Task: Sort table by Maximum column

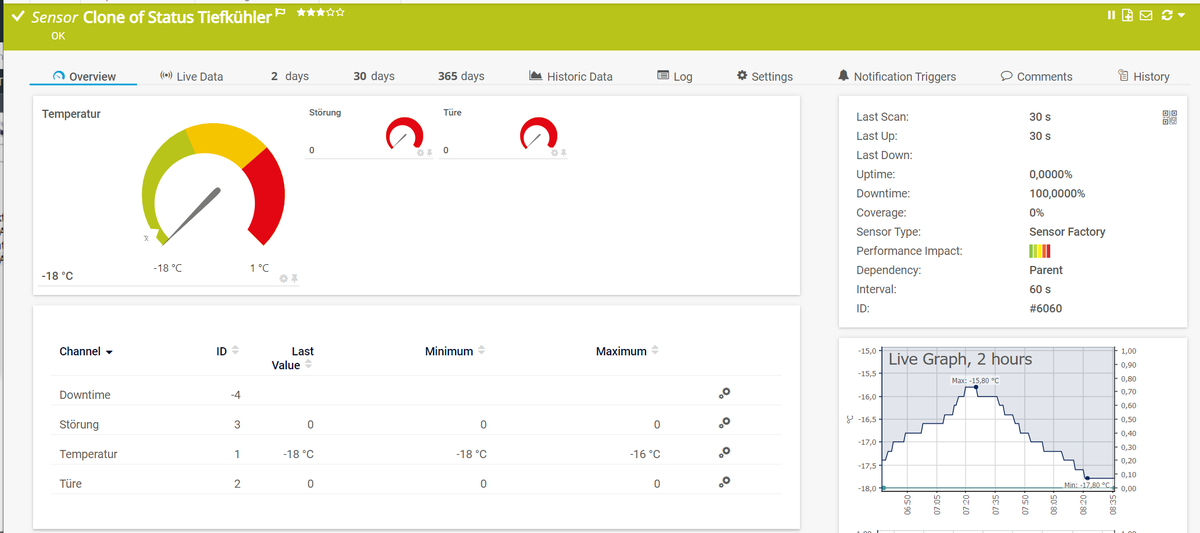Action: click(x=627, y=351)
